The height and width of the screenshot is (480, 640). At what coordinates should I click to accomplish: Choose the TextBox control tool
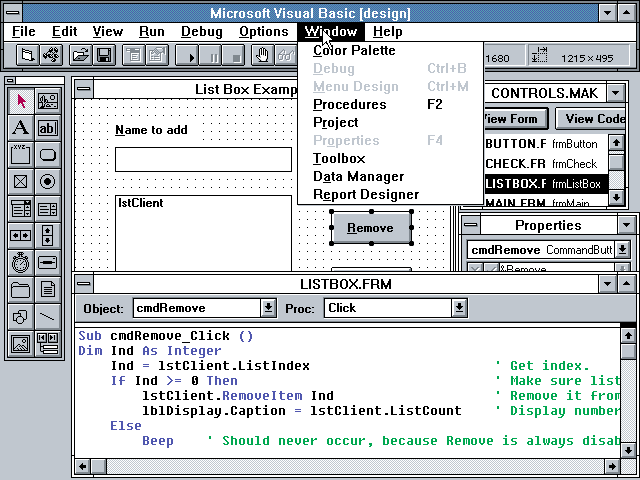pos(47,128)
